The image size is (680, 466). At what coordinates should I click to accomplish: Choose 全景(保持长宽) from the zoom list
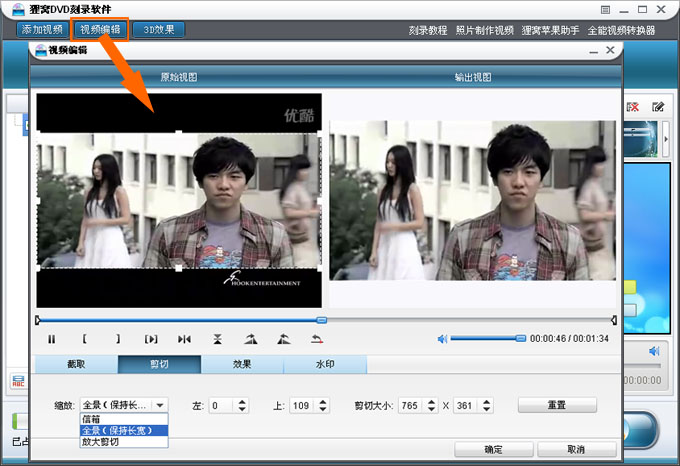[124, 430]
